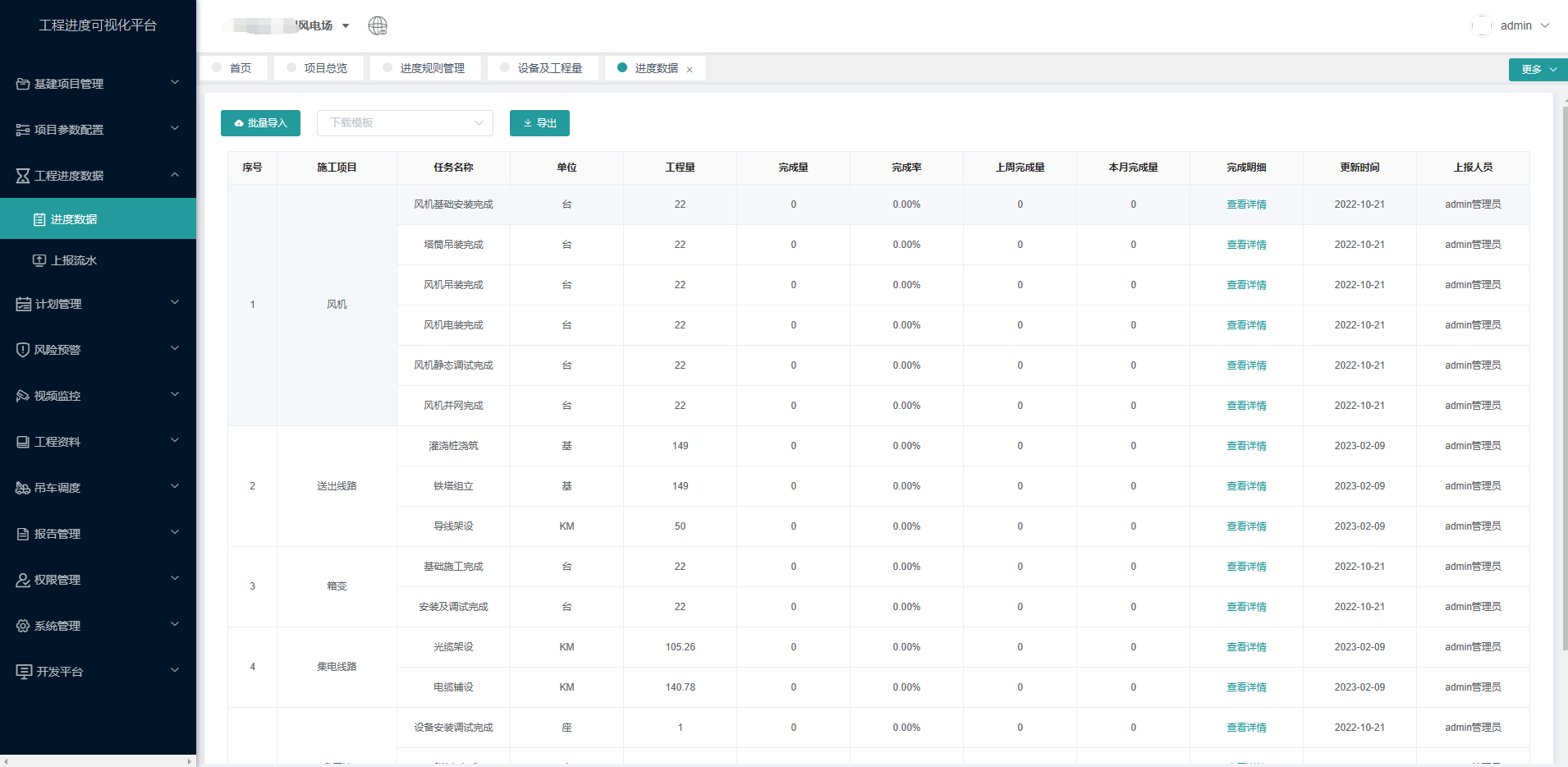Image resolution: width=1568 pixels, height=767 pixels.
Task: Click the 安装及调试完成 task cell
Action: [453, 607]
